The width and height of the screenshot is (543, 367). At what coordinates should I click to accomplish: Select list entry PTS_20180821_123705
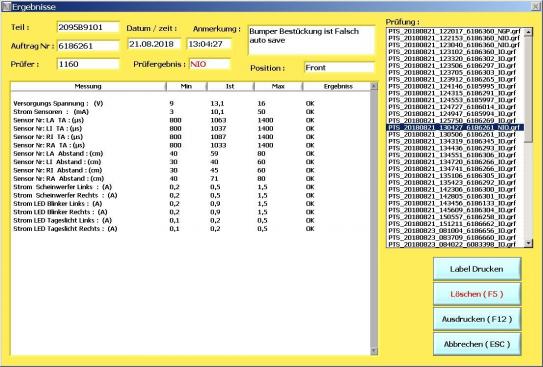coord(454,72)
